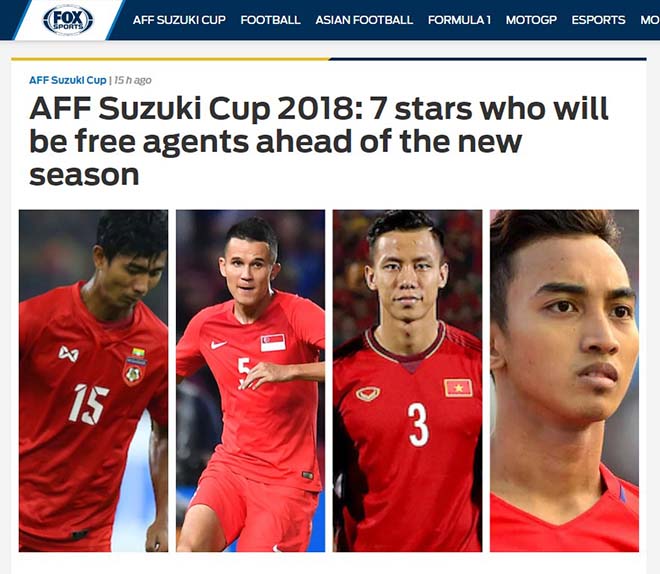The image size is (660, 574).
Task: Click the '15 h ago' timestamp
Action: coord(133,80)
